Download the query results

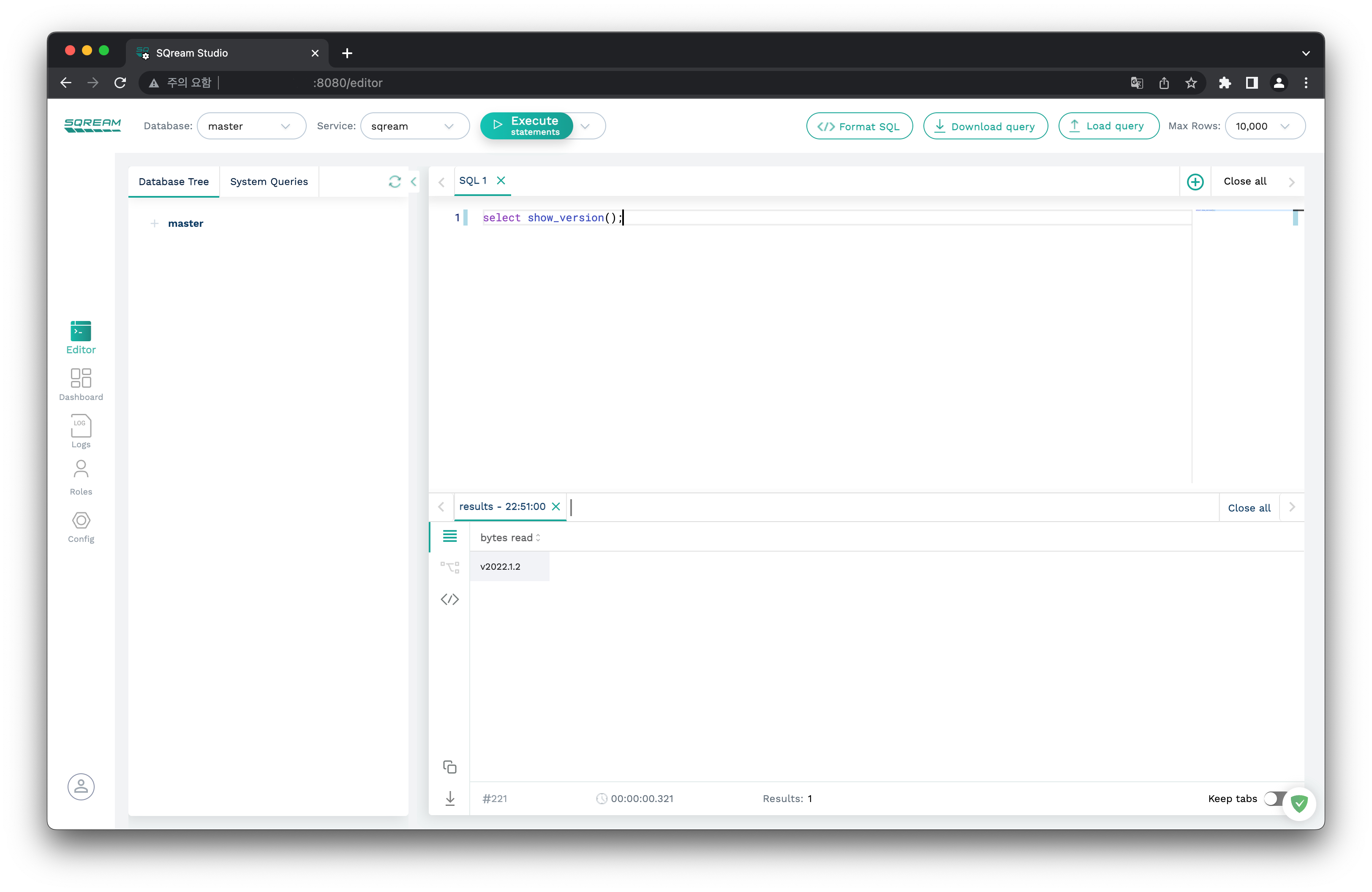point(449,798)
